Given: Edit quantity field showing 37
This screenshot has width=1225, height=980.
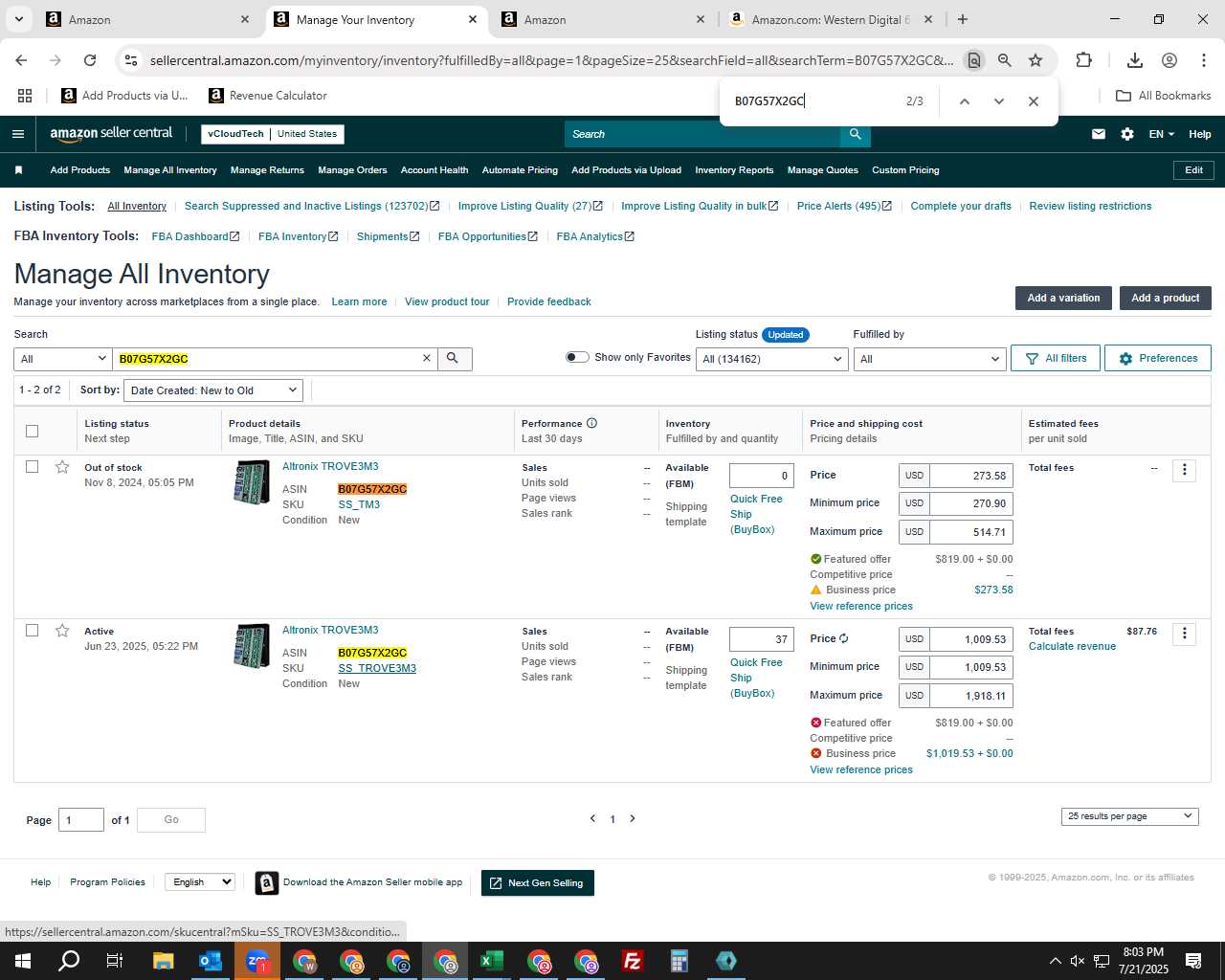Looking at the screenshot, I should pyautogui.click(x=762, y=639).
